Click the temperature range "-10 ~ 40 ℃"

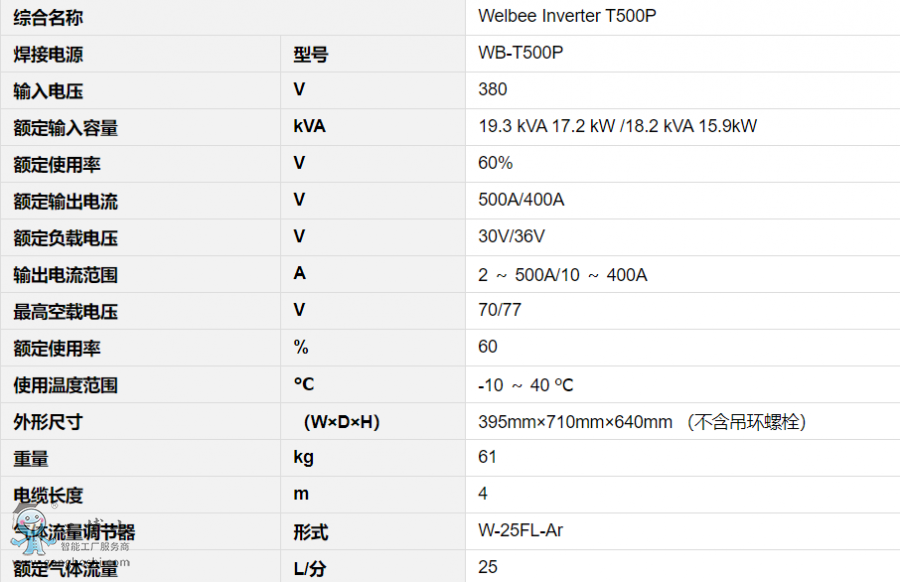[526, 385]
